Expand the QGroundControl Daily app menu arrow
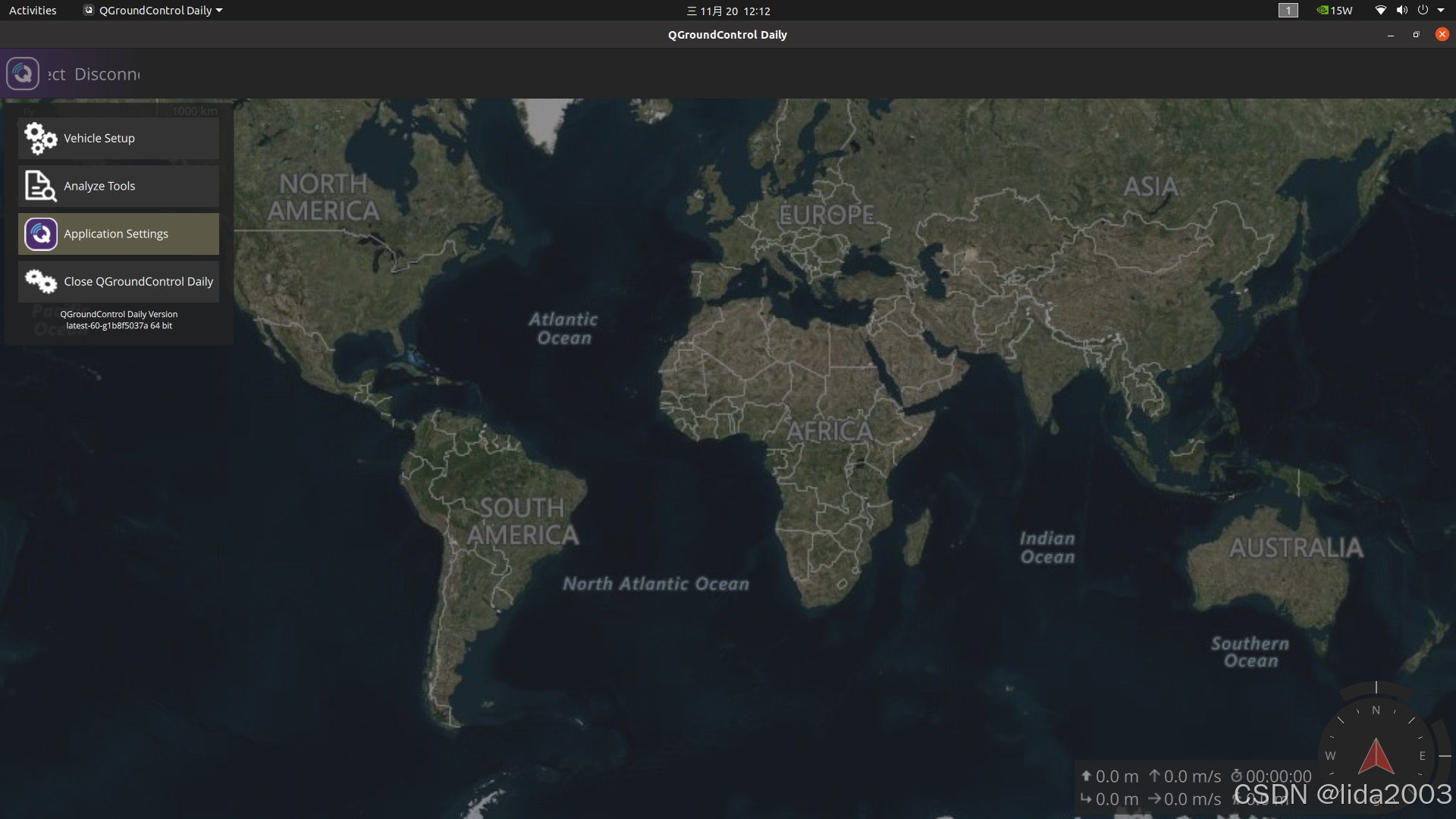 pyautogui.click(x=219, y=11)
